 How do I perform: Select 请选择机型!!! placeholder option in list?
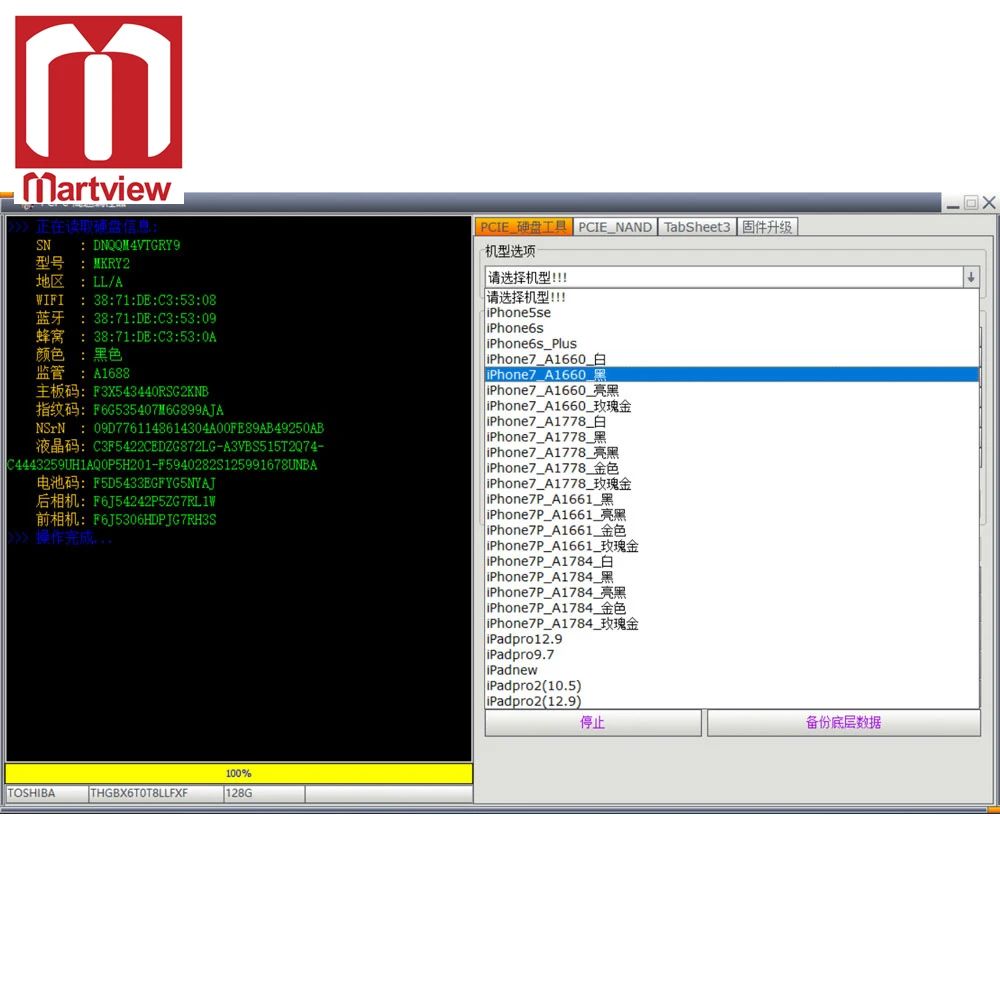[x=732, y=297]
